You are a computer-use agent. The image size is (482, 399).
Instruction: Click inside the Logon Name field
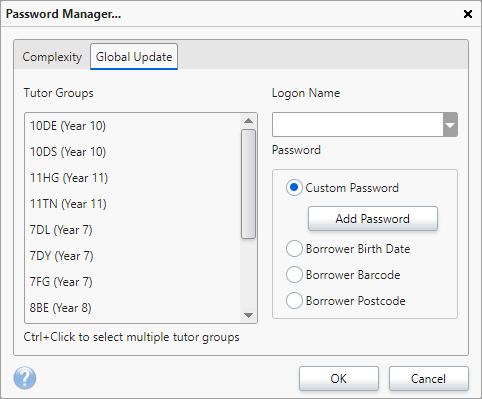[x=358, y=125]
